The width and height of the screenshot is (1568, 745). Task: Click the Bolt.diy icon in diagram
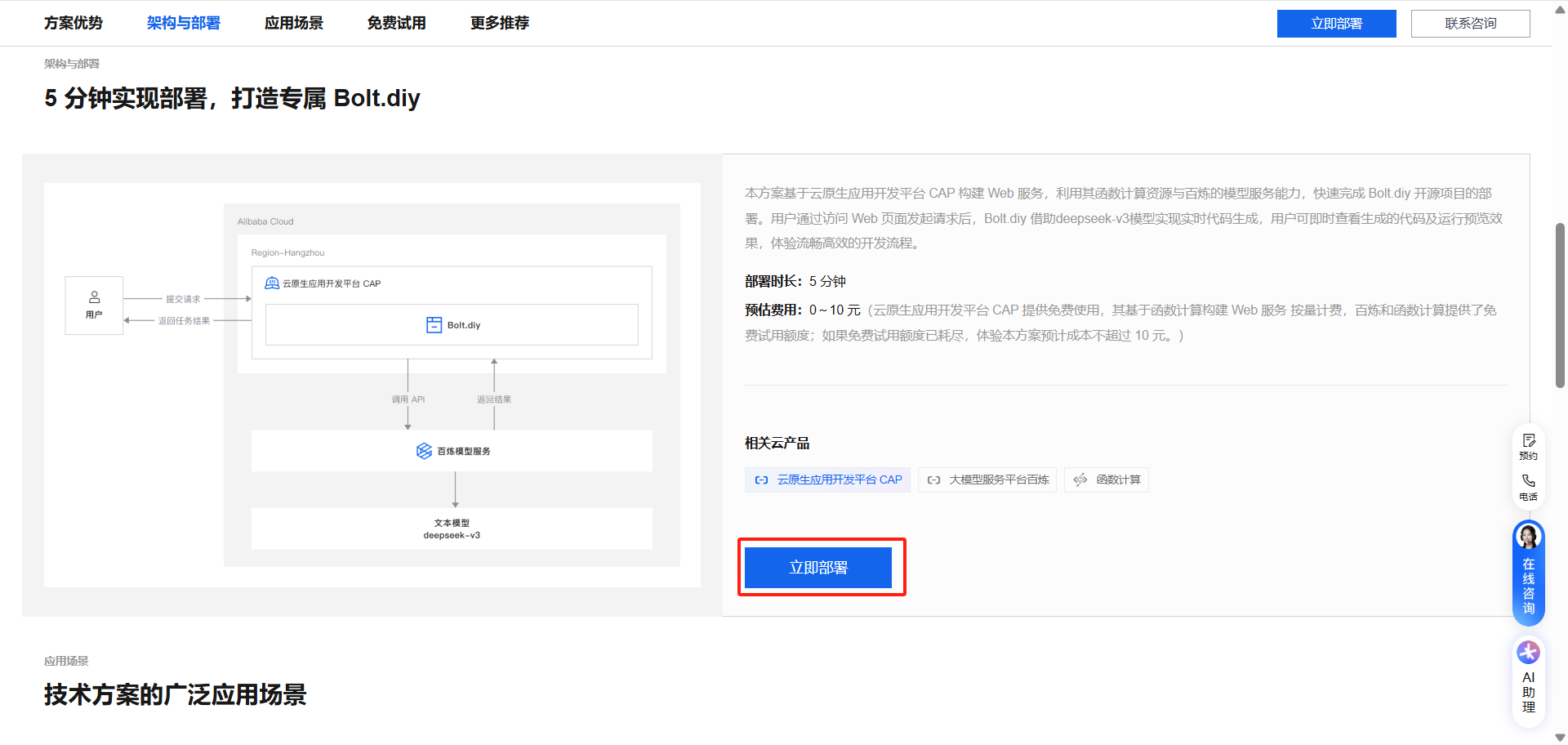point(434,325)
